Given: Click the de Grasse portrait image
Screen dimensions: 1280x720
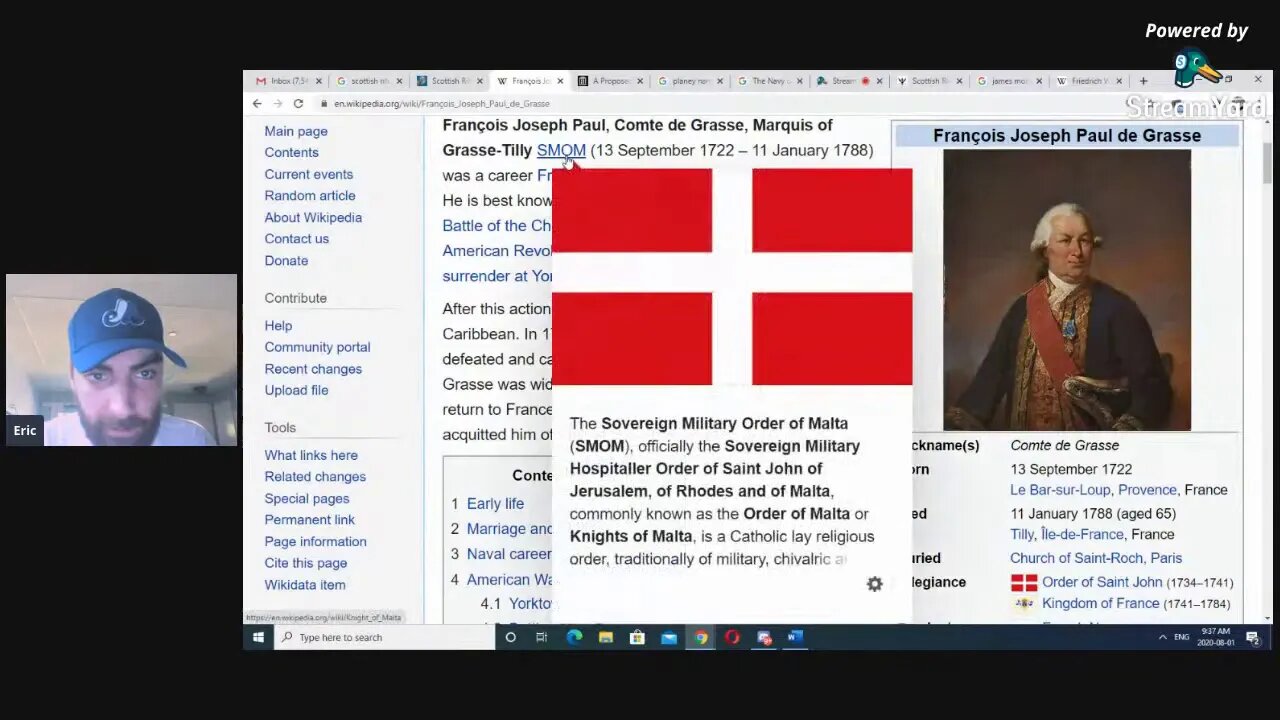Looking at the screenshot, I should pos(1067,290).
